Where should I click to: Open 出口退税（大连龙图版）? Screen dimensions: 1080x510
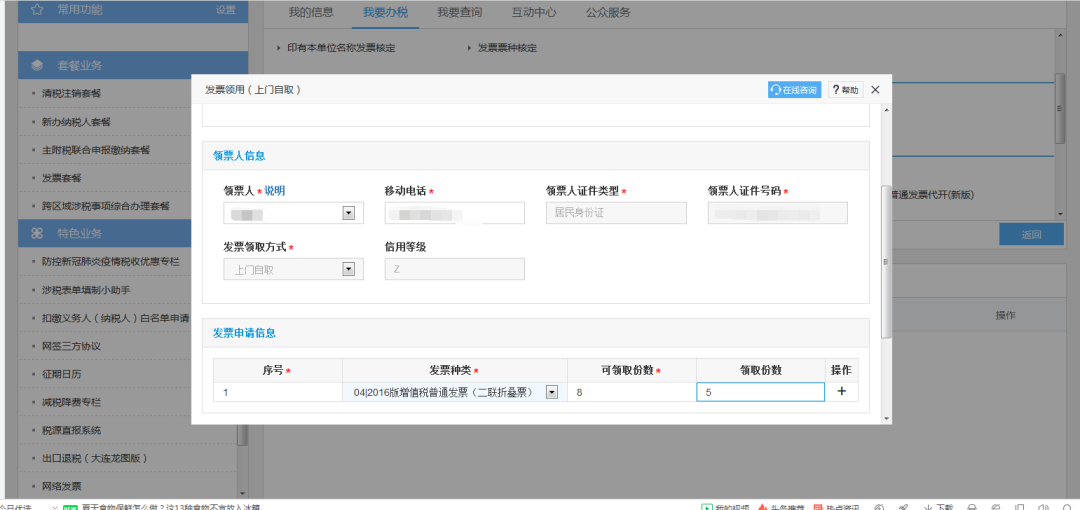coord(96,458)
